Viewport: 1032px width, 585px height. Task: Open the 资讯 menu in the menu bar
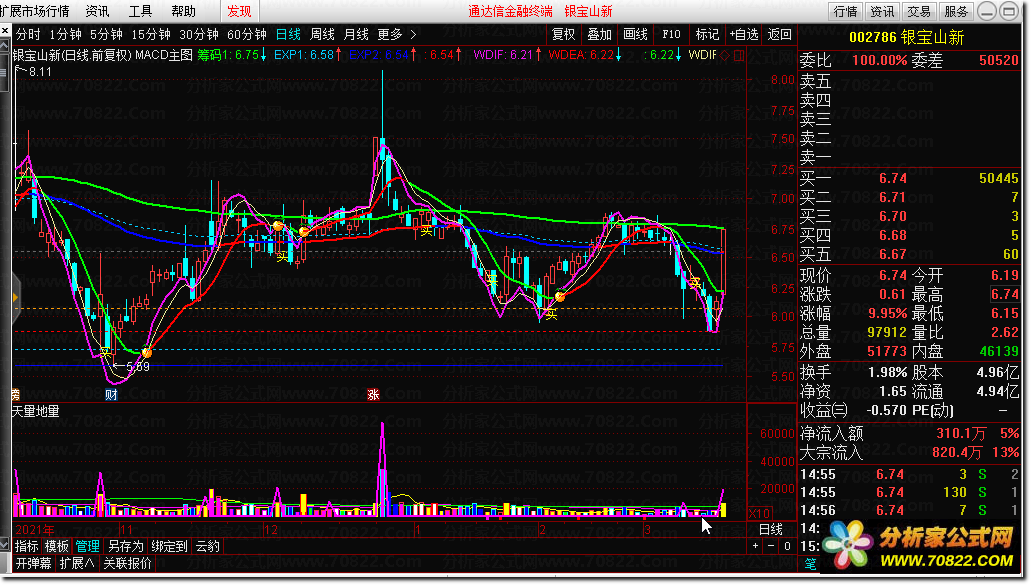click(97, 11)
